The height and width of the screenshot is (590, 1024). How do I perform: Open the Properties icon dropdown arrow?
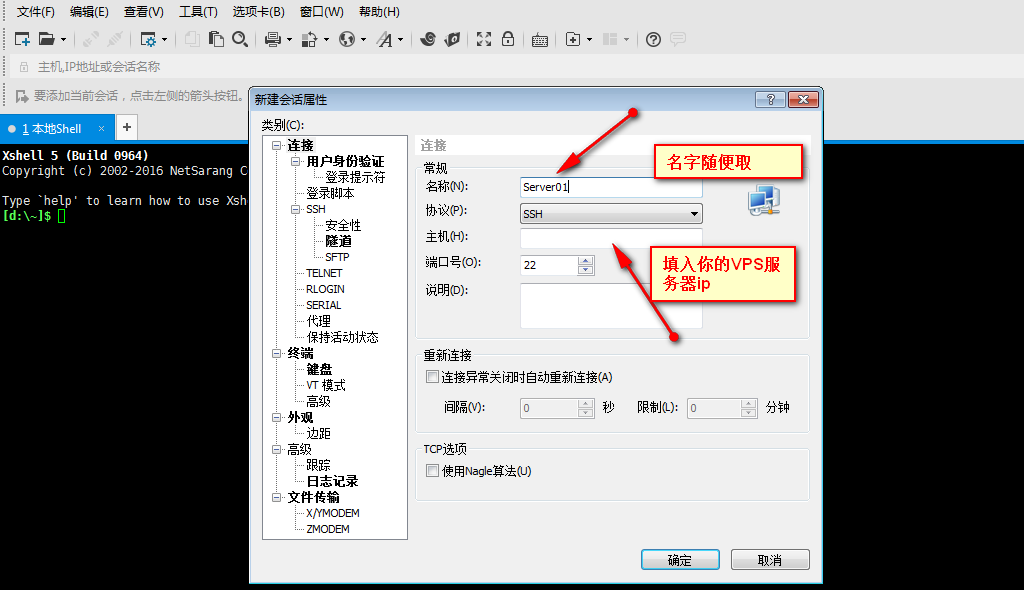165,39
